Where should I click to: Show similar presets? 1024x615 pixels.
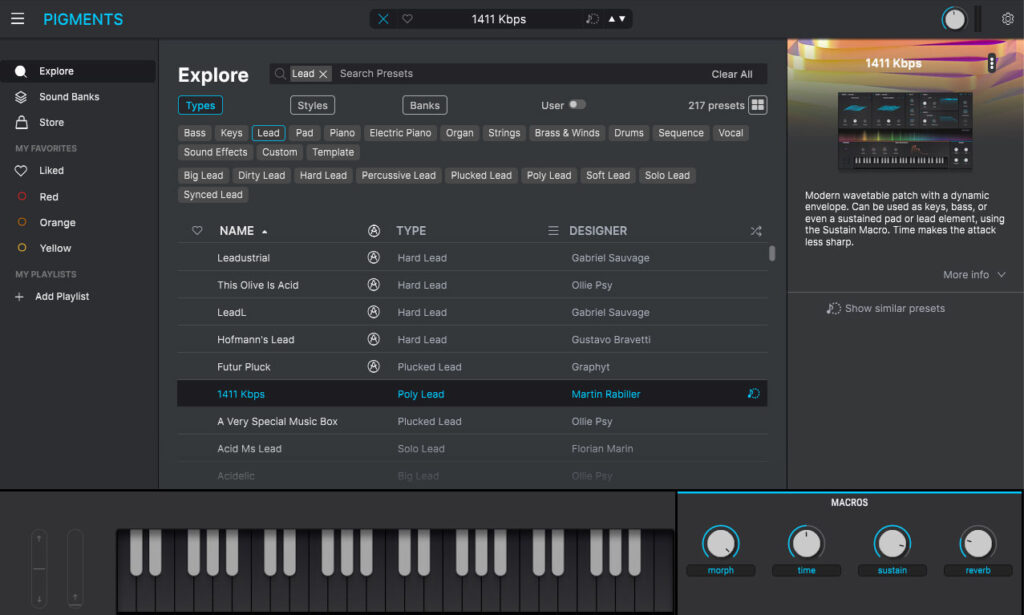point(886,308)
